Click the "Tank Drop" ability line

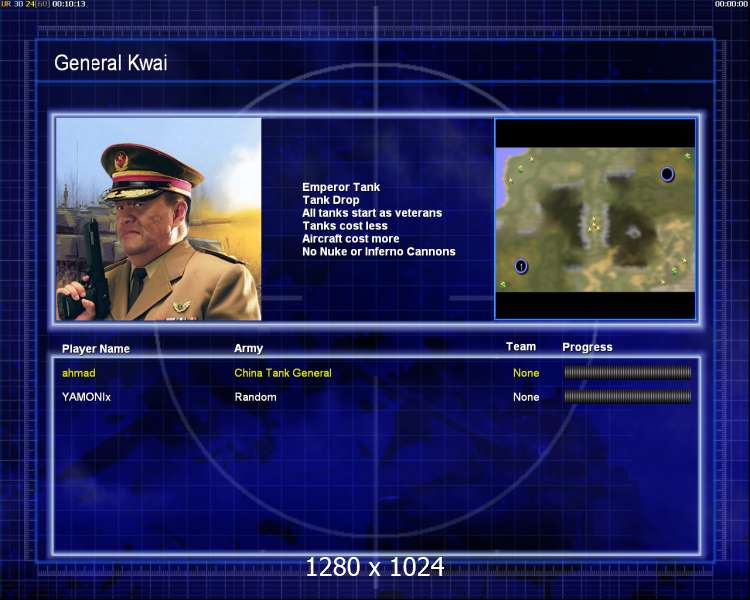331,200
